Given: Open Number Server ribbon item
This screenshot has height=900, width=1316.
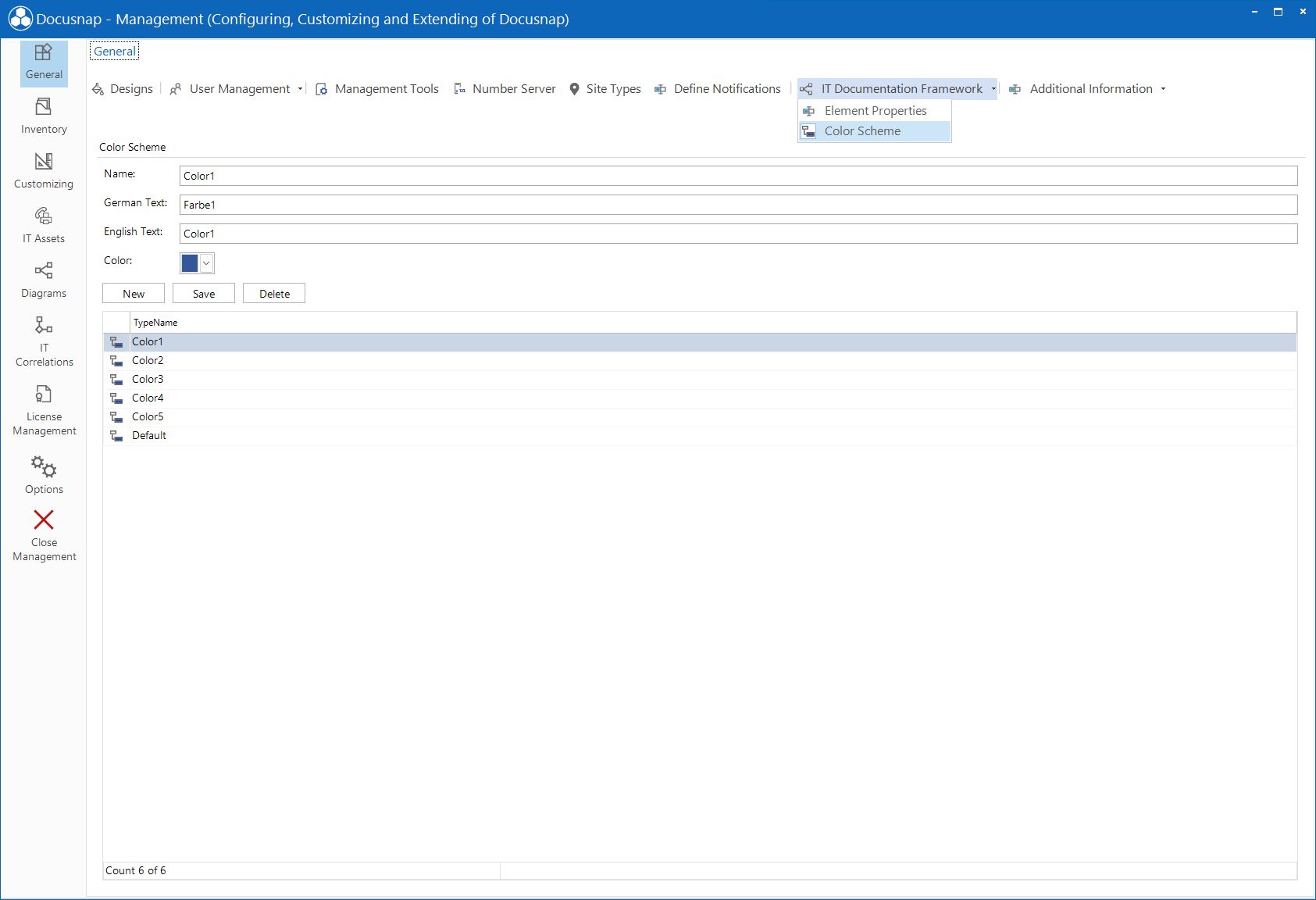Looking at the screenshot, I should (x=505, y=89).
